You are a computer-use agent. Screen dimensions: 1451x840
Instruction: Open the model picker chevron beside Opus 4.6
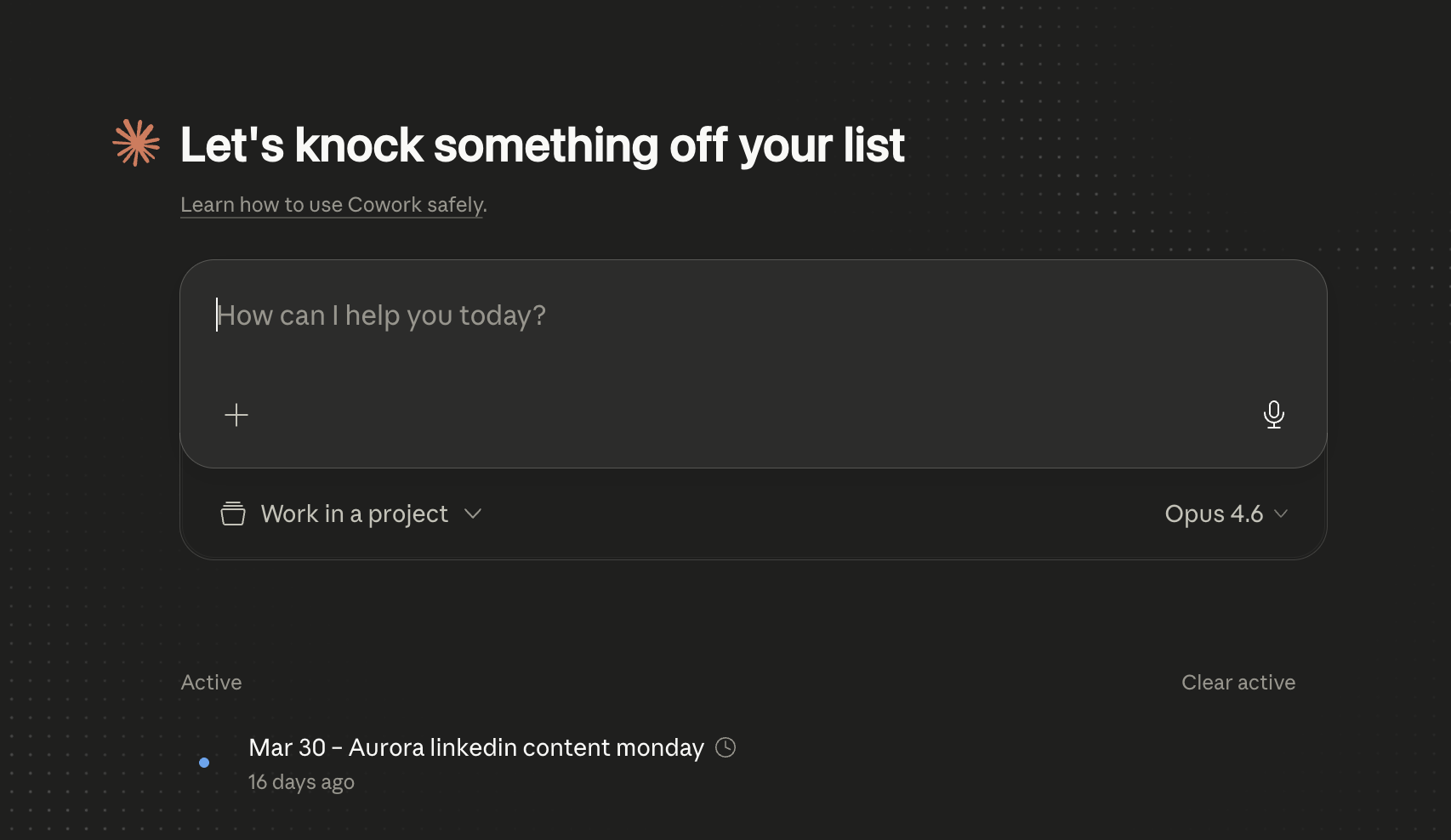click(x=1282, y=514)
